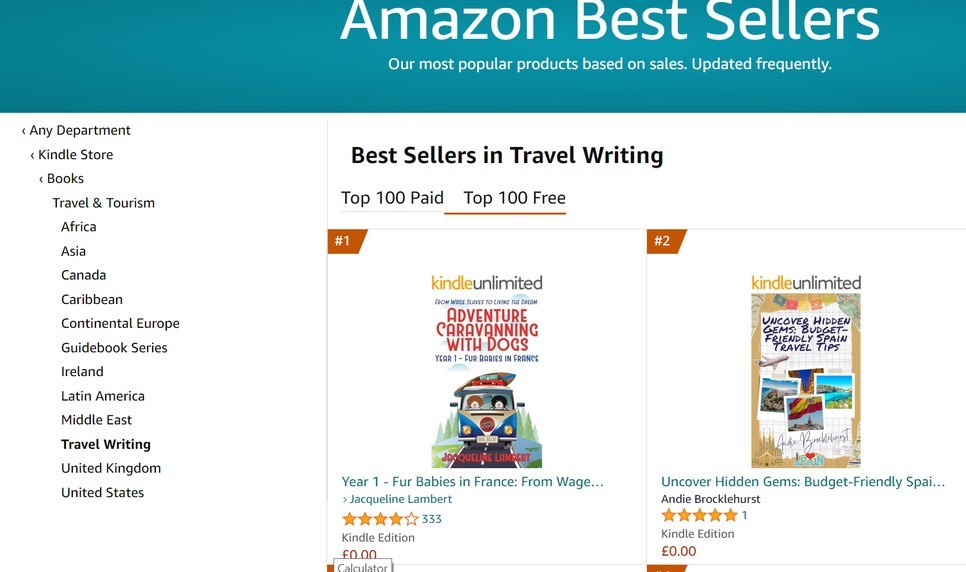Screen dimensions: 966x572
Task: Click the #2 rank badge
Action: click(x=663, y=241)
